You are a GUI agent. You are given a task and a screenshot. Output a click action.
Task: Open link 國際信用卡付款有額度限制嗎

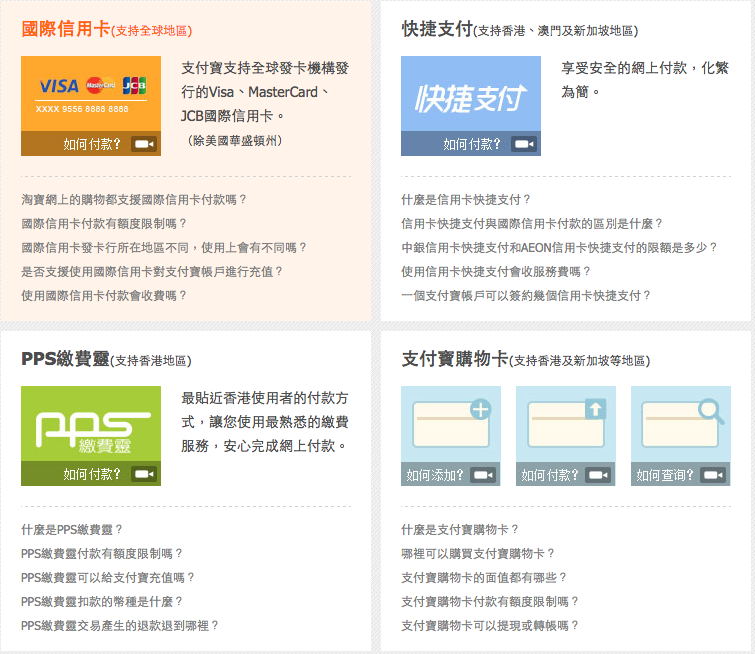[x=104, y=223]
